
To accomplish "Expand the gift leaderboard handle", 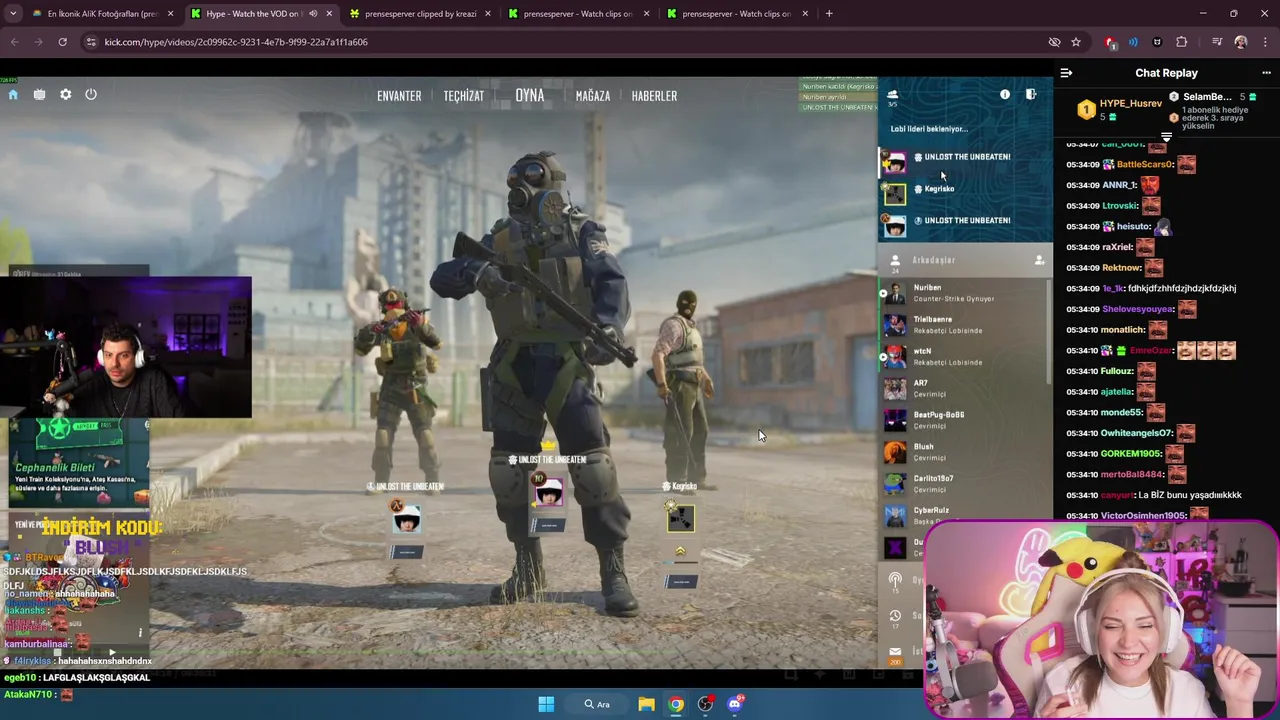I will point(1166,137).
